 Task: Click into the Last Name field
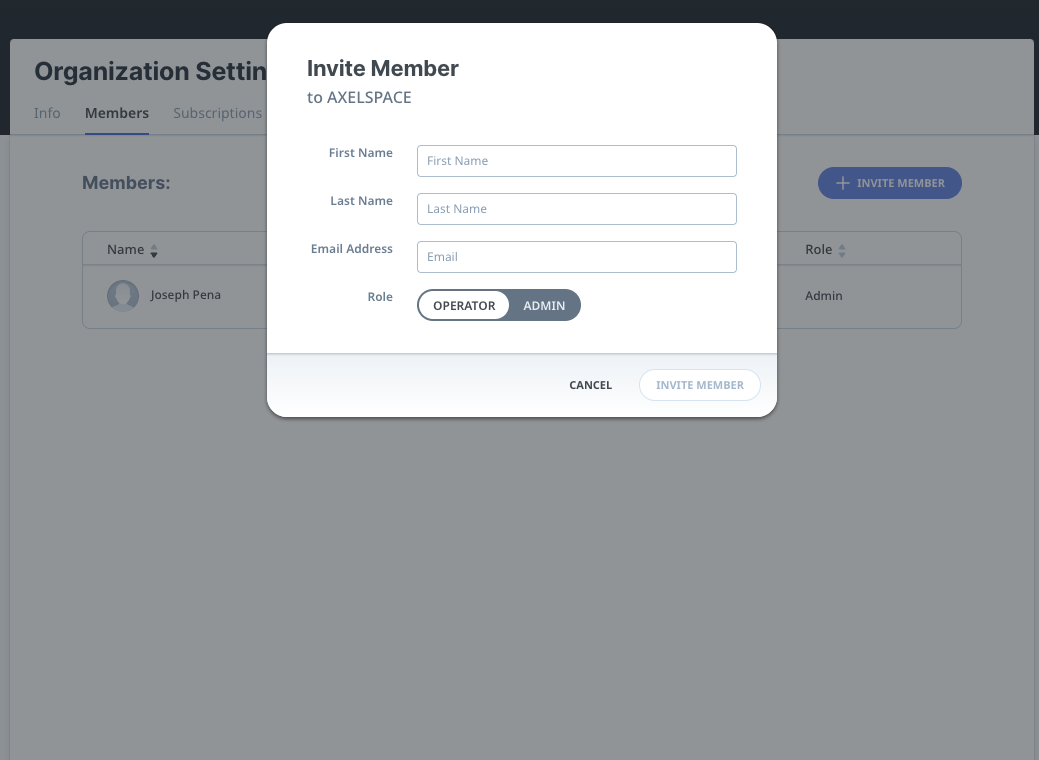pyautogui.click(x=576, y=209)
